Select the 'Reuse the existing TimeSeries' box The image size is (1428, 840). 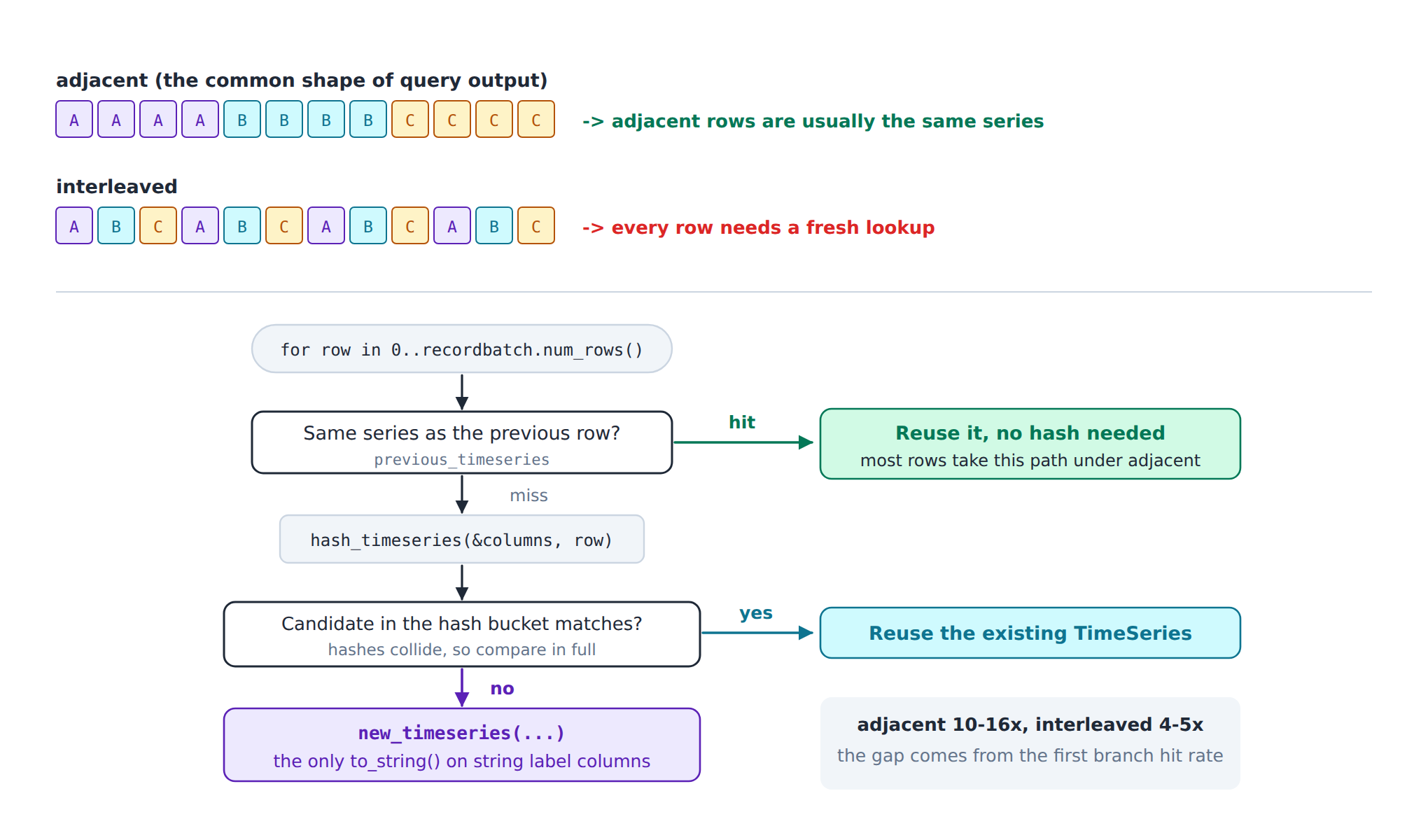[1030, 633]
